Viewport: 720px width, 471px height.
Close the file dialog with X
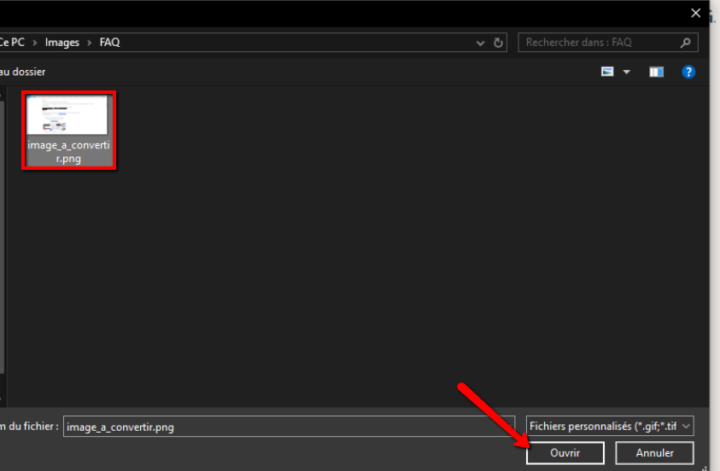696,12
